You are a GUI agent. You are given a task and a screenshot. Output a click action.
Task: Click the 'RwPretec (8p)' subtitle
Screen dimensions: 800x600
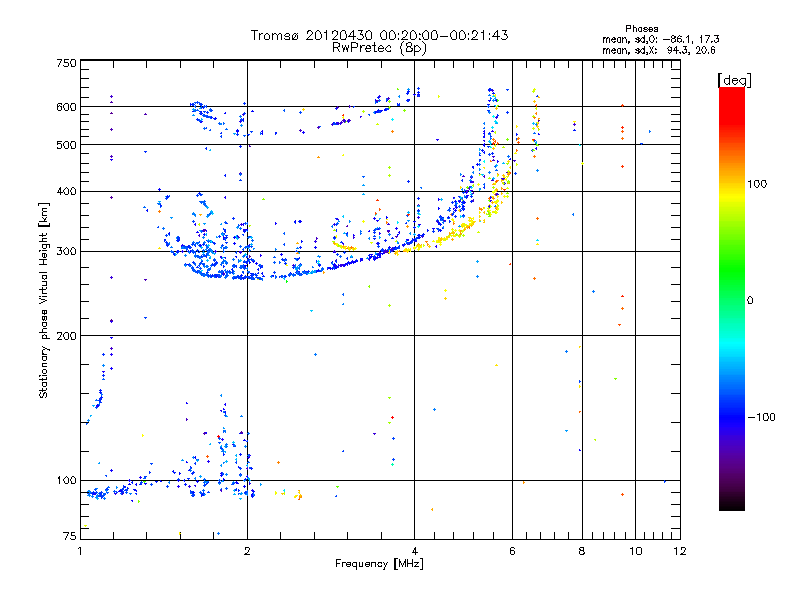379,48
